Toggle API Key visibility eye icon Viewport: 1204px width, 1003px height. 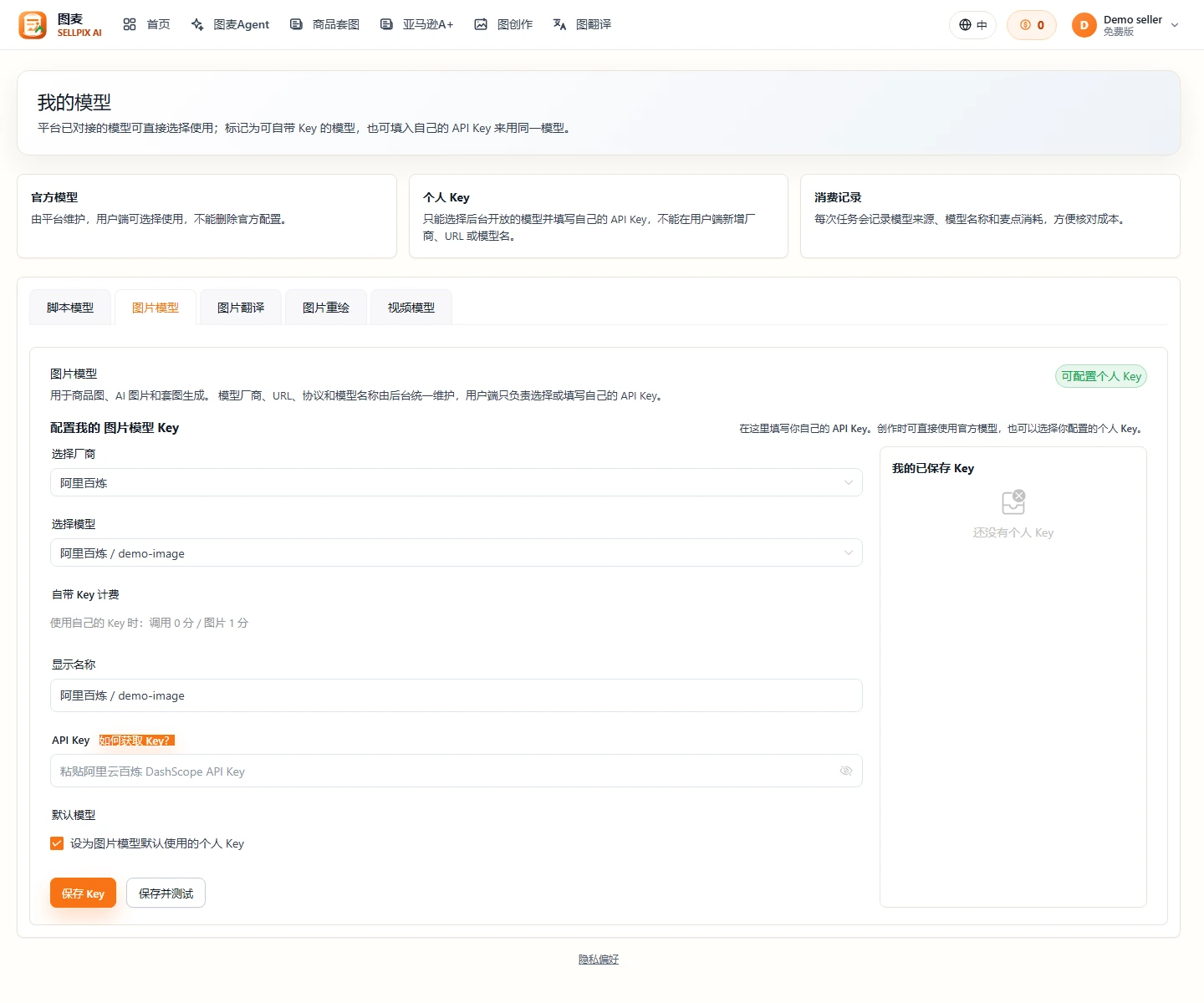click(846, 771)
